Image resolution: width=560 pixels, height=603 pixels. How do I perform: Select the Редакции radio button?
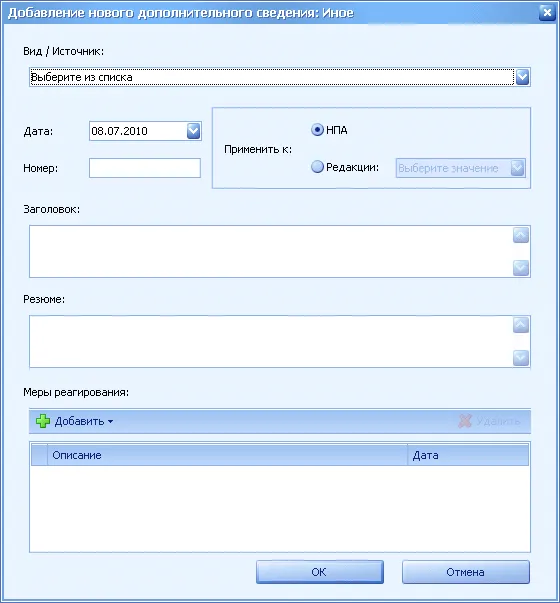click(317, 167)
